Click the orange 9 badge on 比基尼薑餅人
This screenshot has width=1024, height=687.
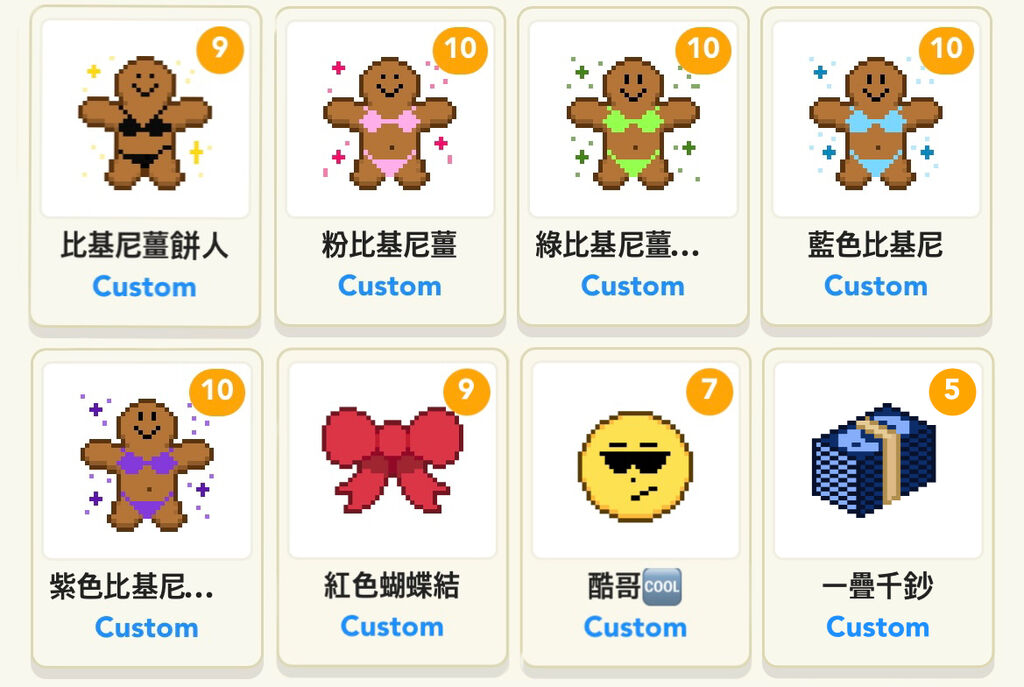(x=220, y=49)
